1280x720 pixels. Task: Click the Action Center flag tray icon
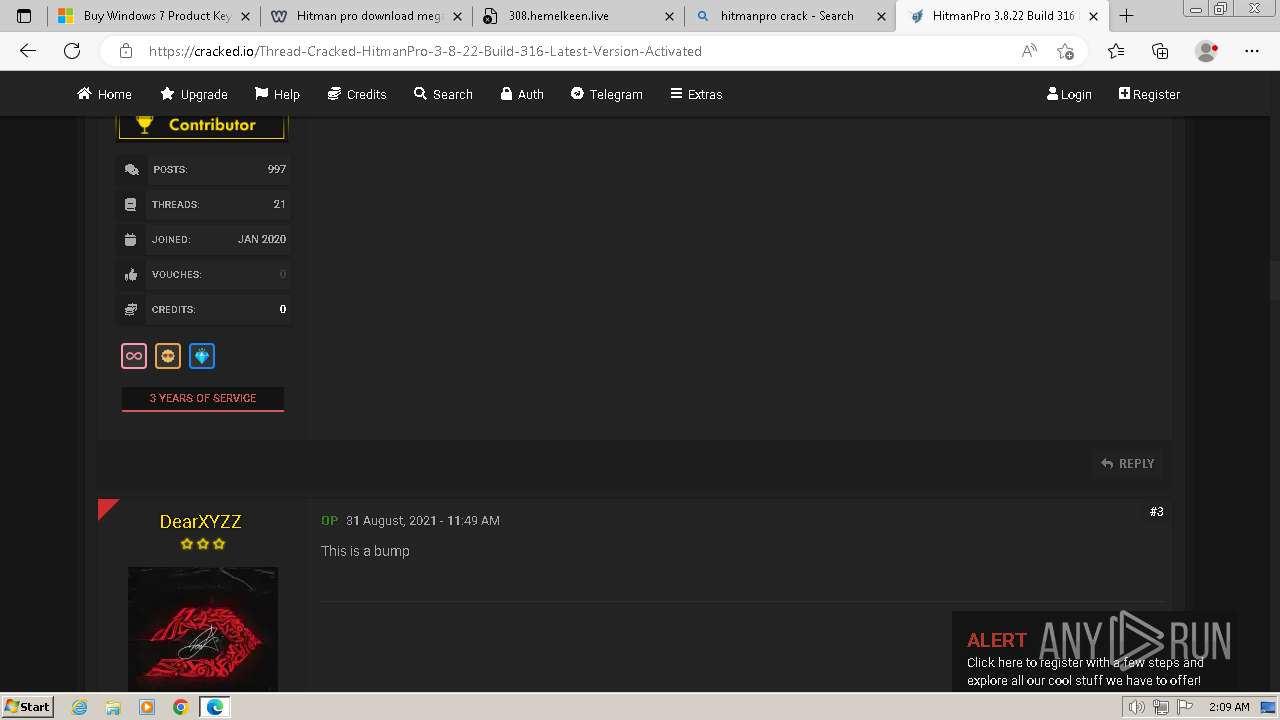1184,707
